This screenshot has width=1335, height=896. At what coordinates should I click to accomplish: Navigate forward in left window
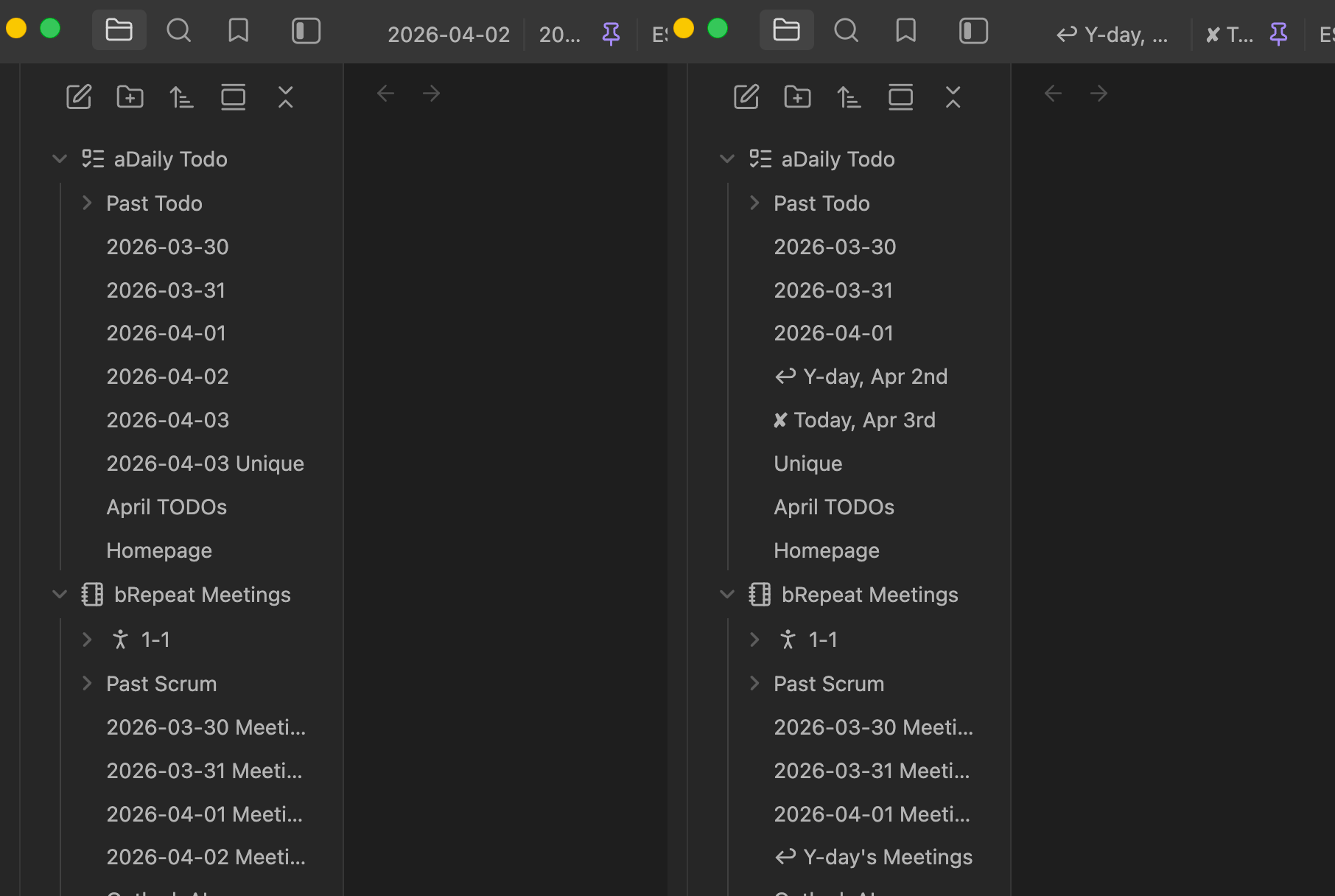(x=432, y=94)
